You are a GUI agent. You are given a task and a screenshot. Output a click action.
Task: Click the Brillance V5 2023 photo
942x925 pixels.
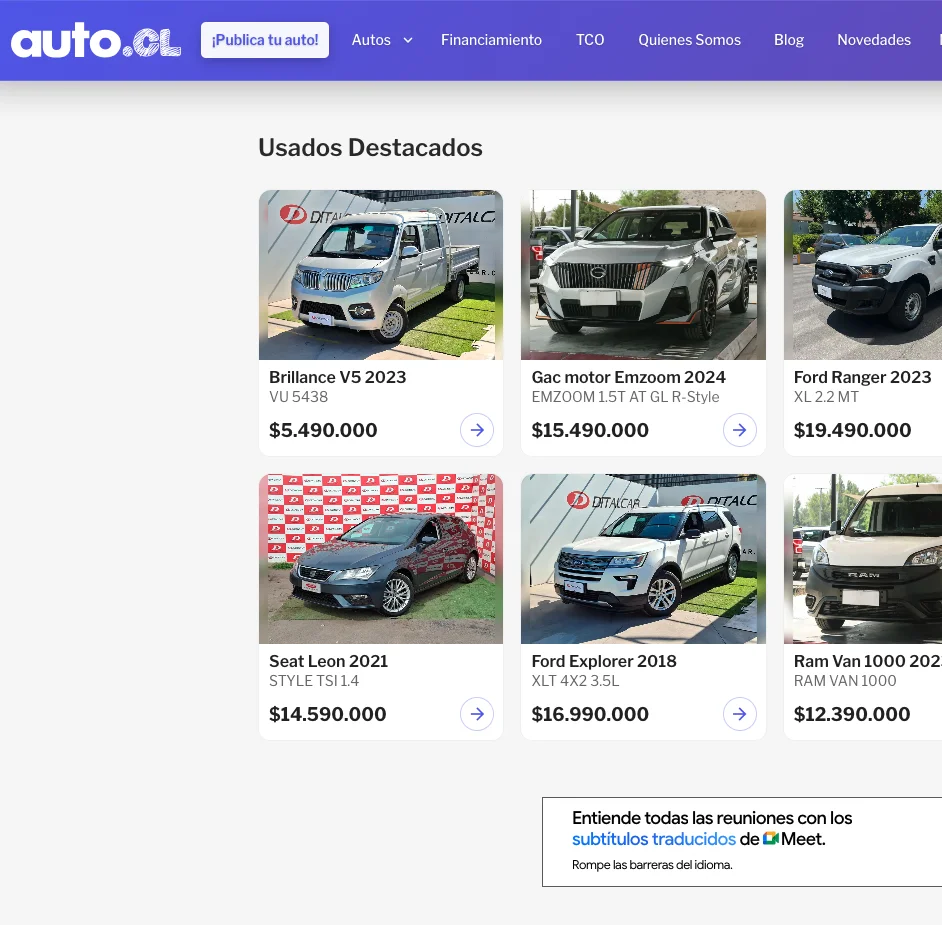(380, 274)
